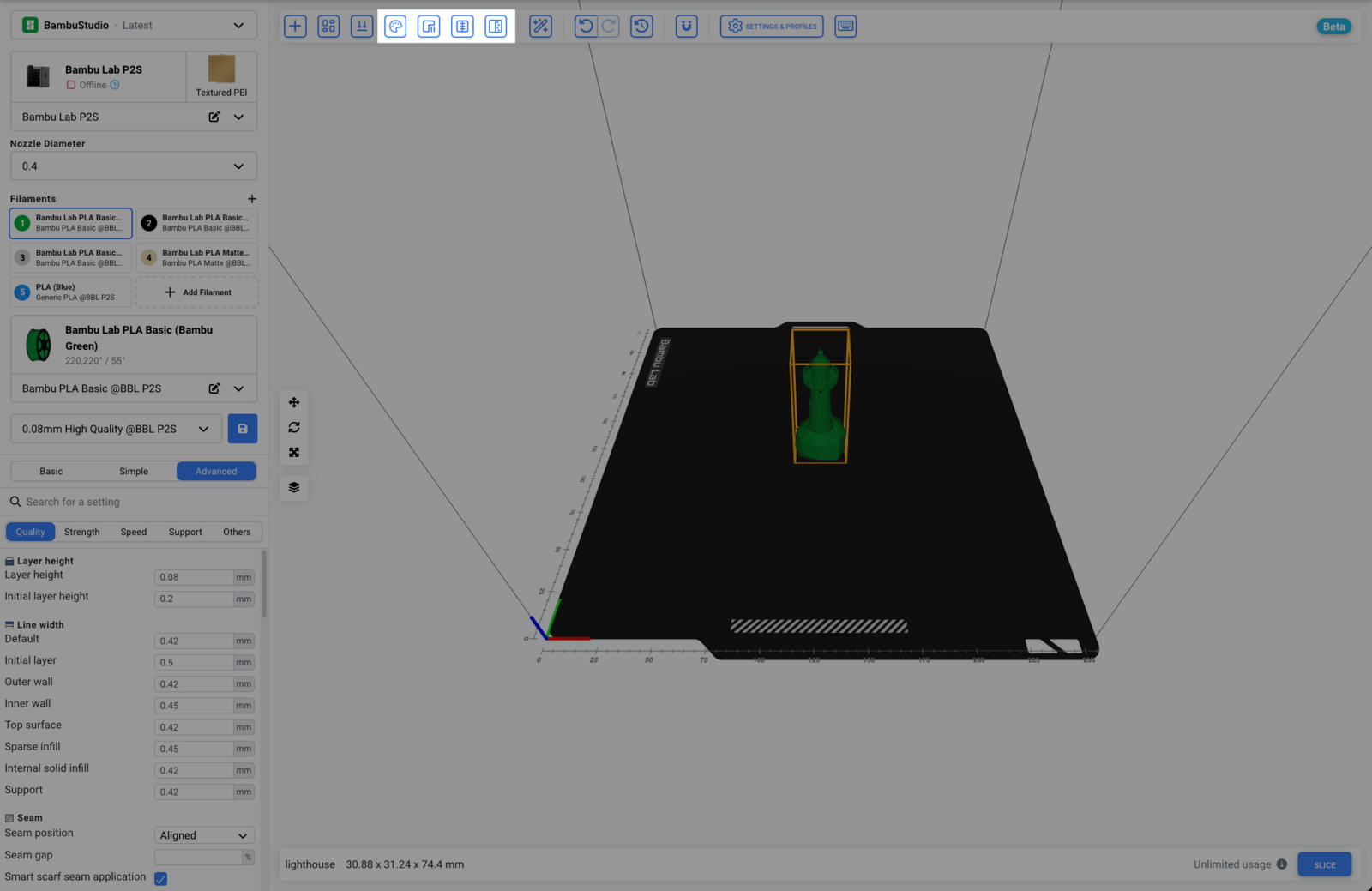Click the green filament spool icon

[x=39, y=345]
